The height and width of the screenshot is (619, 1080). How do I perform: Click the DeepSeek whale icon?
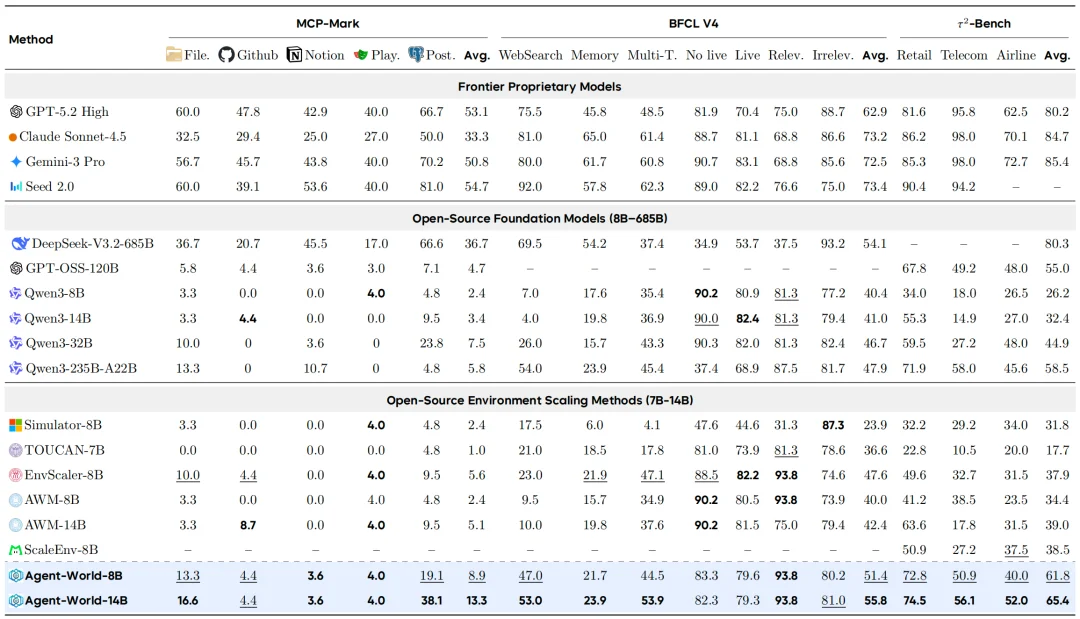tap(20, 243)
